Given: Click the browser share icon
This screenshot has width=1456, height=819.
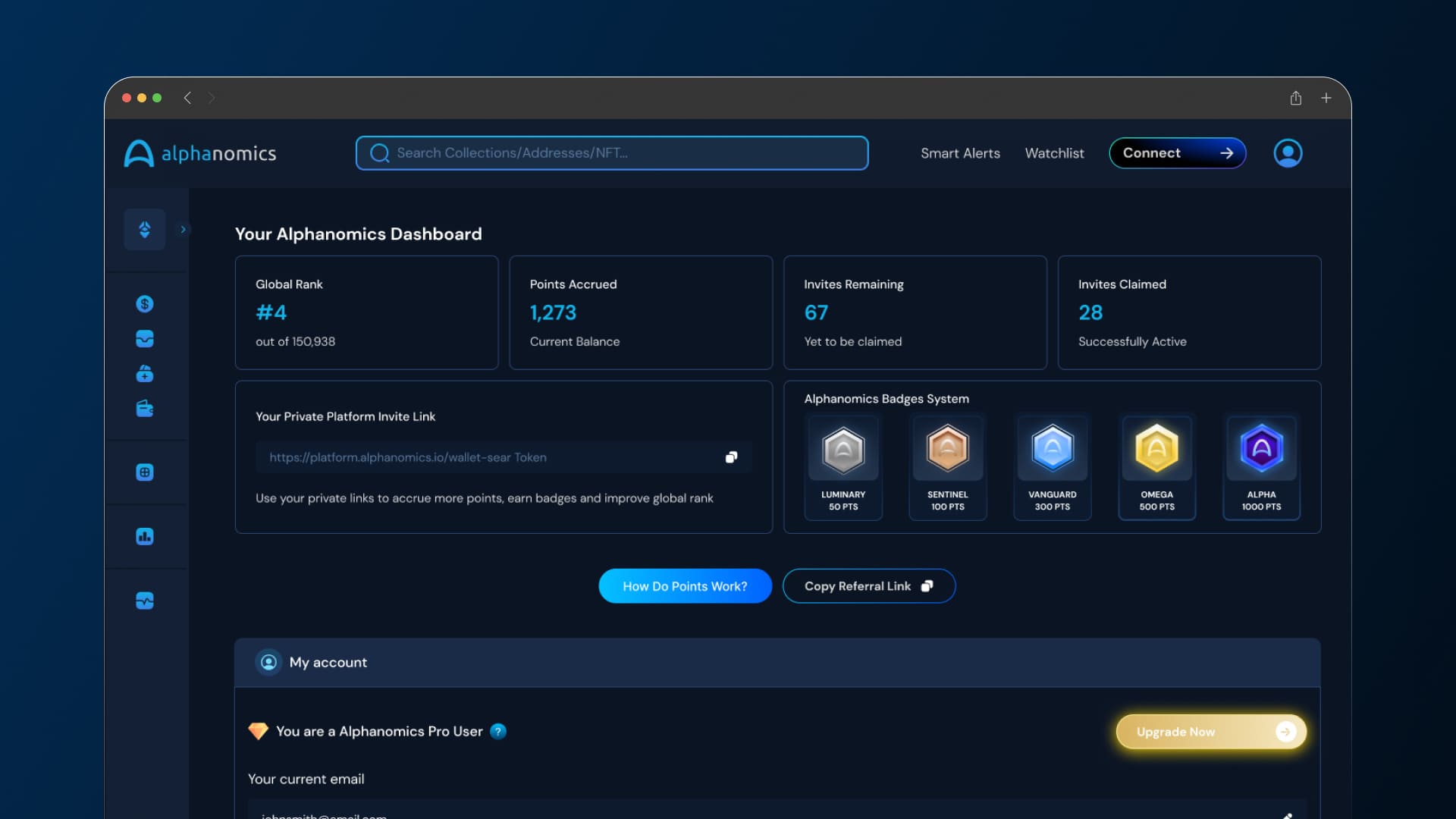Looking at the screenshot, I should pyautogui.click(x=1296, y=98).
